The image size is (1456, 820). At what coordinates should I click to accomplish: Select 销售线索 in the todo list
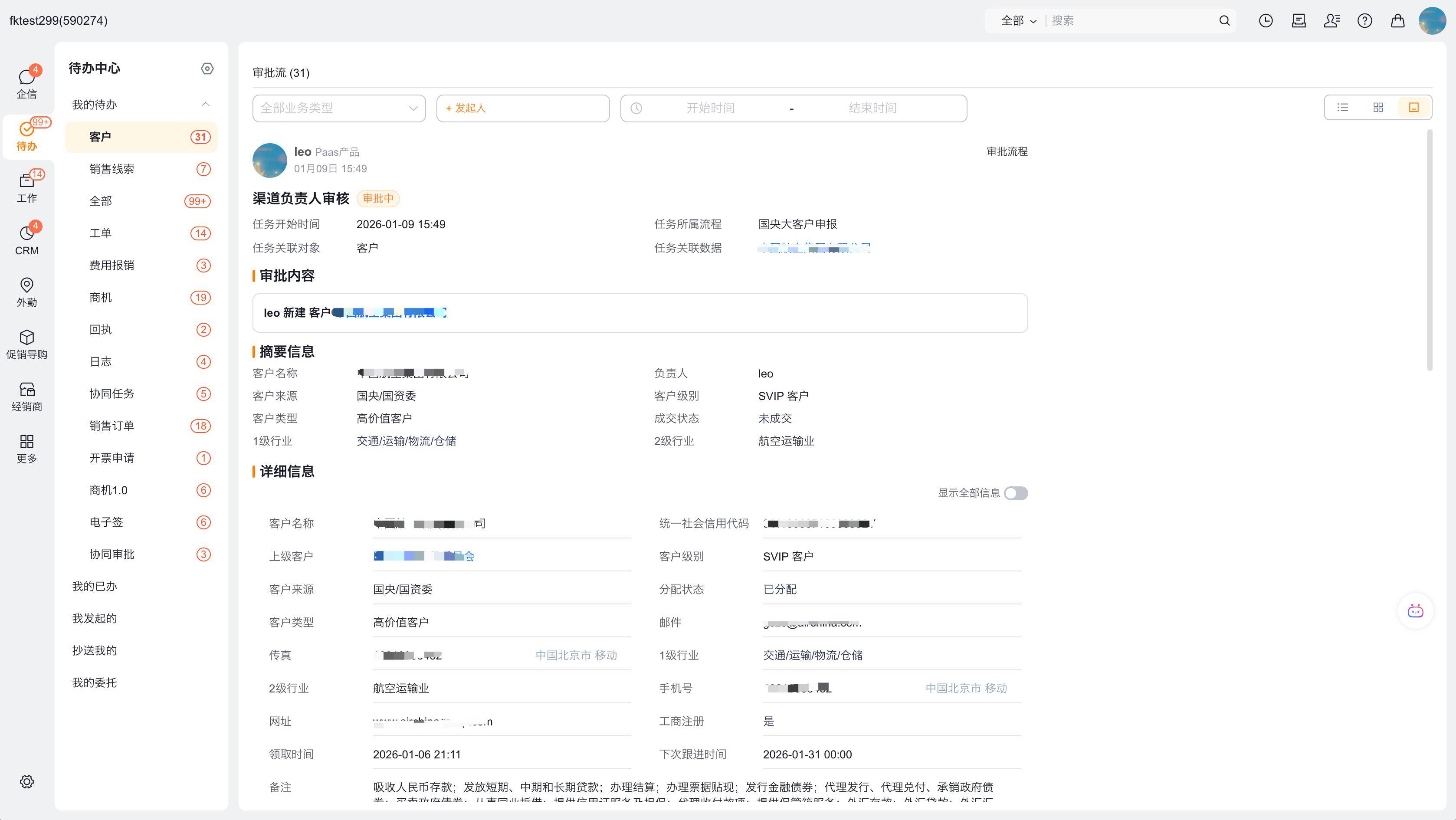click(112, 169)
